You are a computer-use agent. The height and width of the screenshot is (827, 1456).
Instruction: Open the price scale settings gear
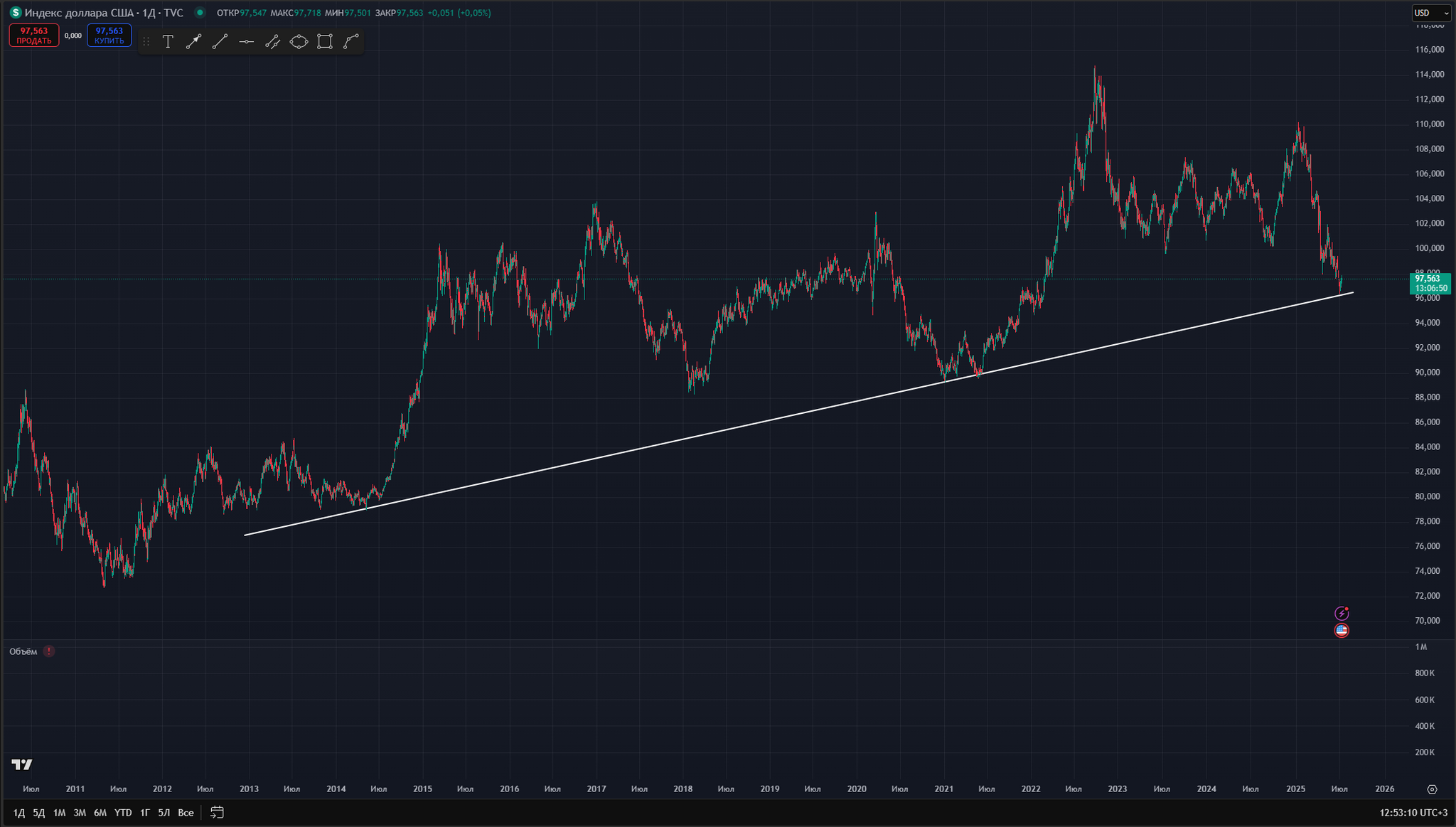1432,789
